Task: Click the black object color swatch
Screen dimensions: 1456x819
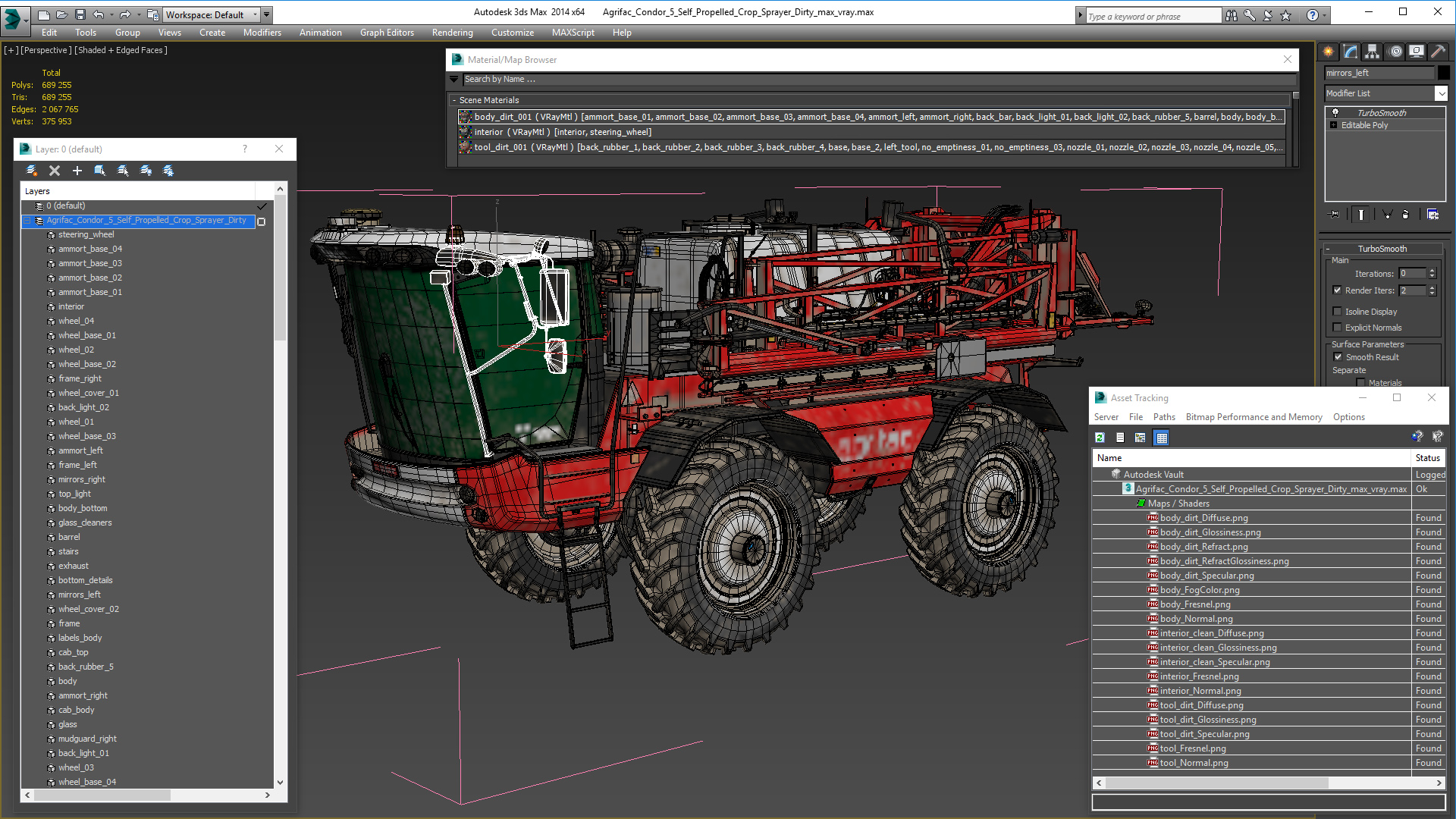Action: pyautogui.click(x=1444, y=73)
